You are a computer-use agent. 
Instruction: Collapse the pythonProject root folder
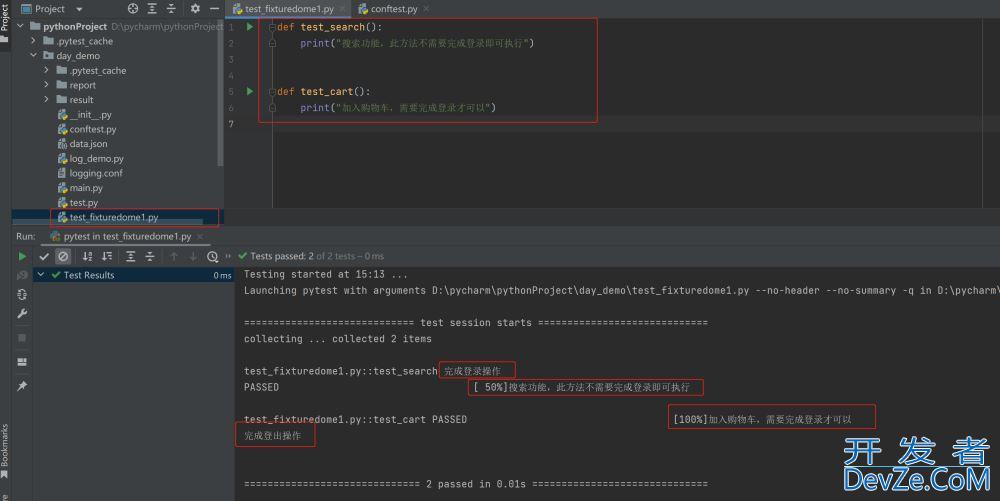(x=20, y=26)
